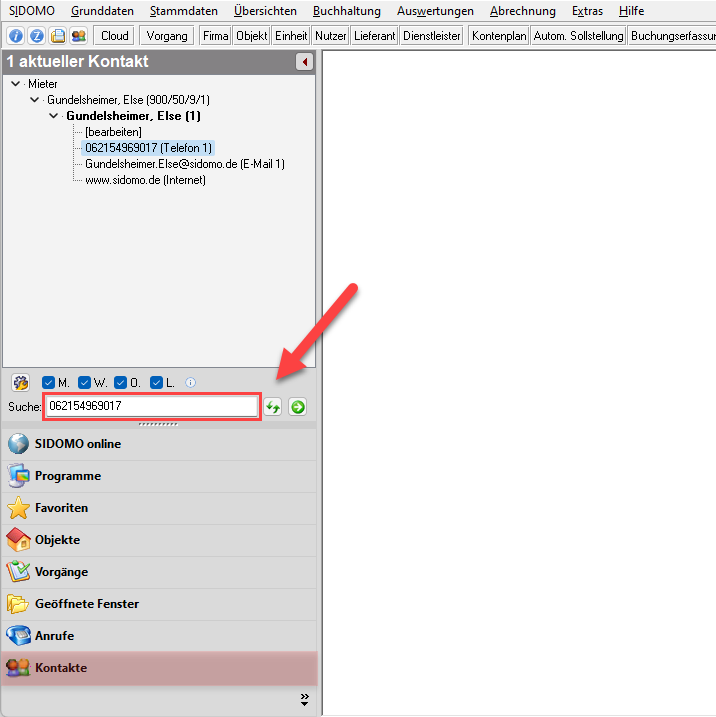Click the Einheit toolbar button

(x=291, y=36)
